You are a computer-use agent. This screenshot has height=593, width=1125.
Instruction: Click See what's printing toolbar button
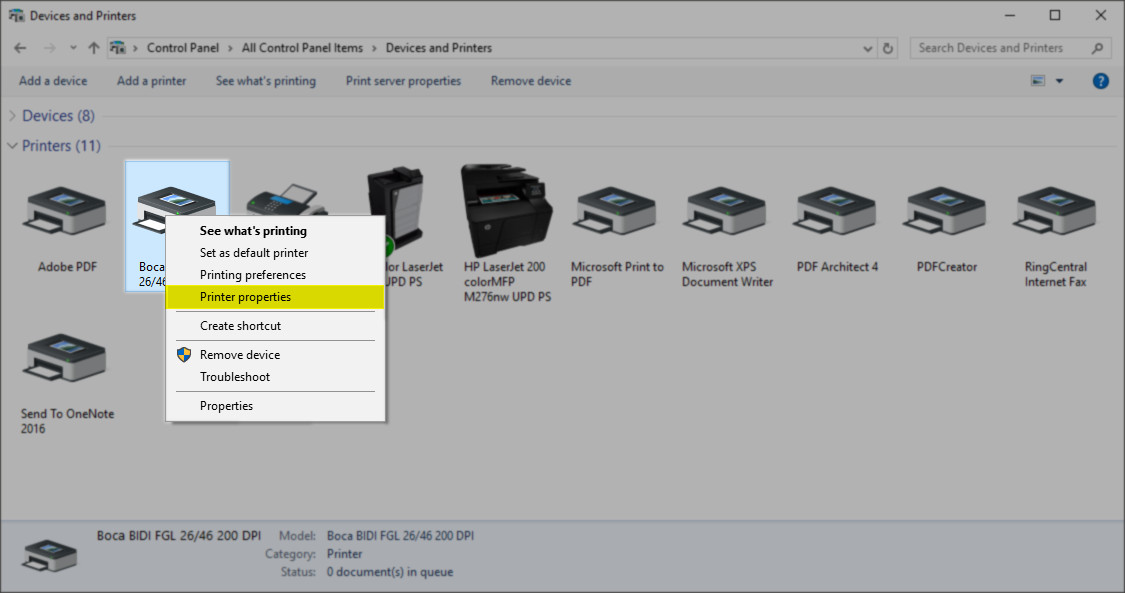(265, 81)
